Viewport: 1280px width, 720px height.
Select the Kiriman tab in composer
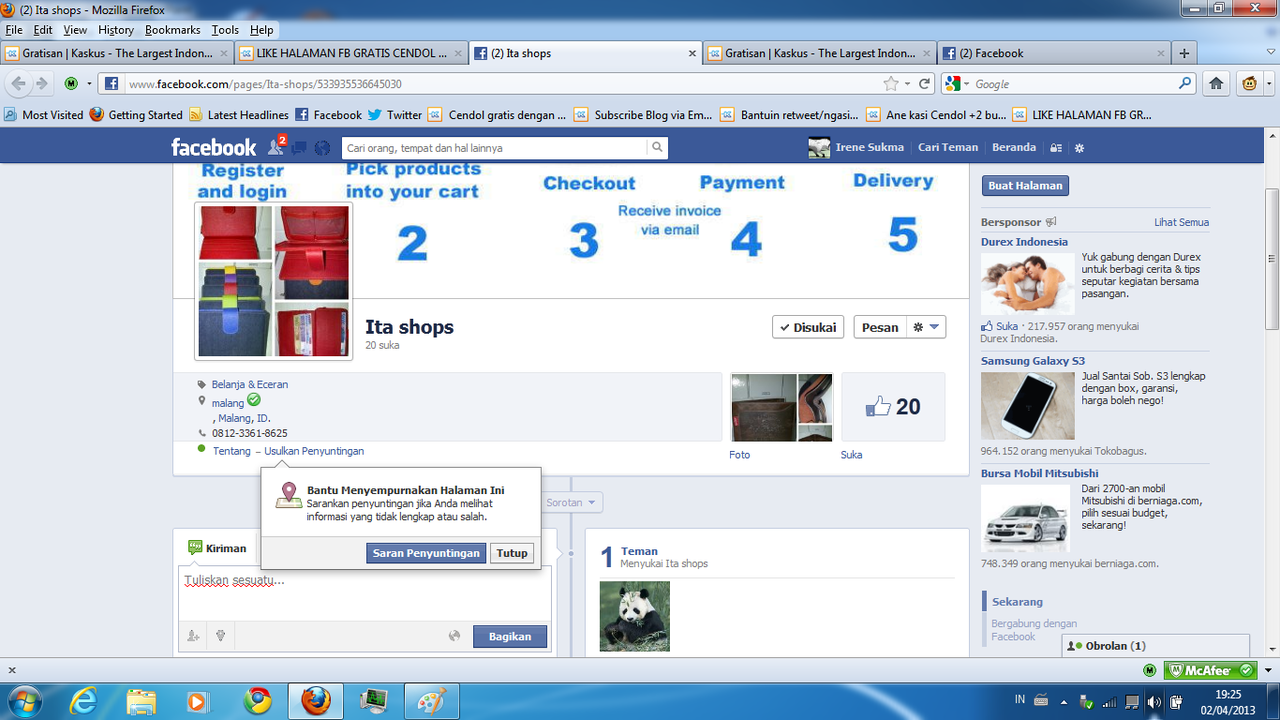(216, 548)
